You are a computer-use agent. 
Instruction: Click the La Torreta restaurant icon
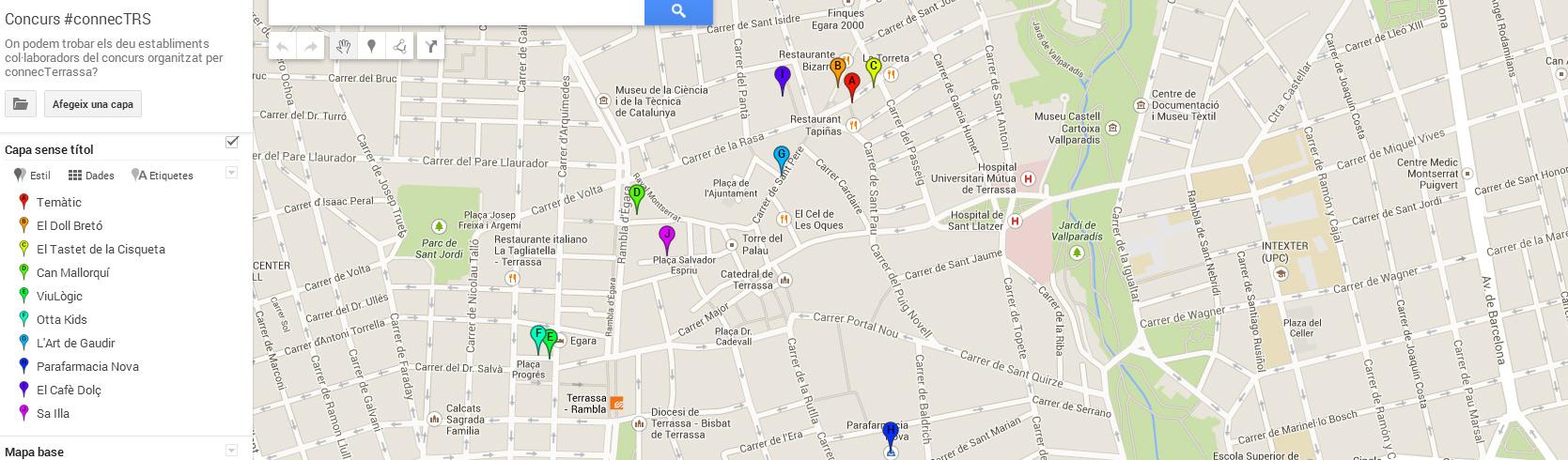tap(892, 73)
